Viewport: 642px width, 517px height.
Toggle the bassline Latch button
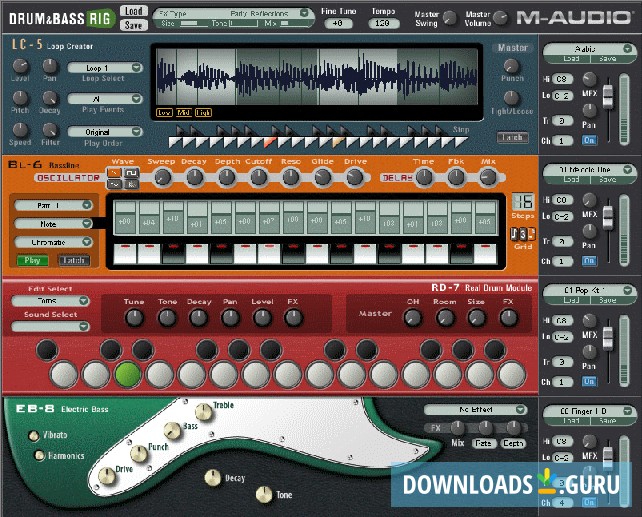[x=74, y=260]
